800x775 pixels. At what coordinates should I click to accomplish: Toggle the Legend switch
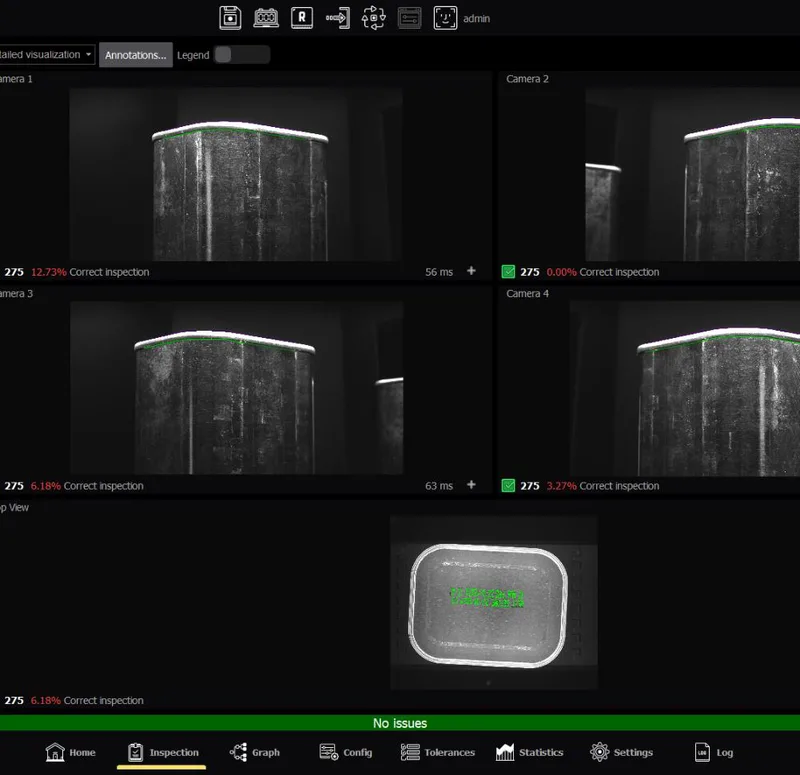[x=242, y=55]
